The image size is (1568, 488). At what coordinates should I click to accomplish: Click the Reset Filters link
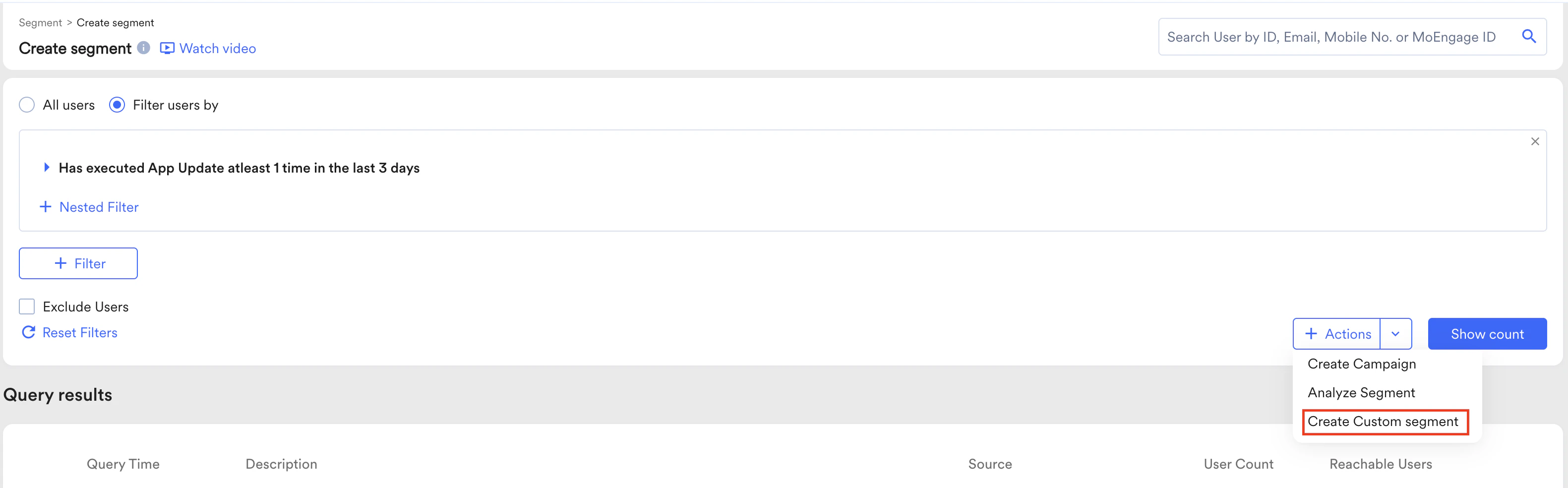click(79, 332)
